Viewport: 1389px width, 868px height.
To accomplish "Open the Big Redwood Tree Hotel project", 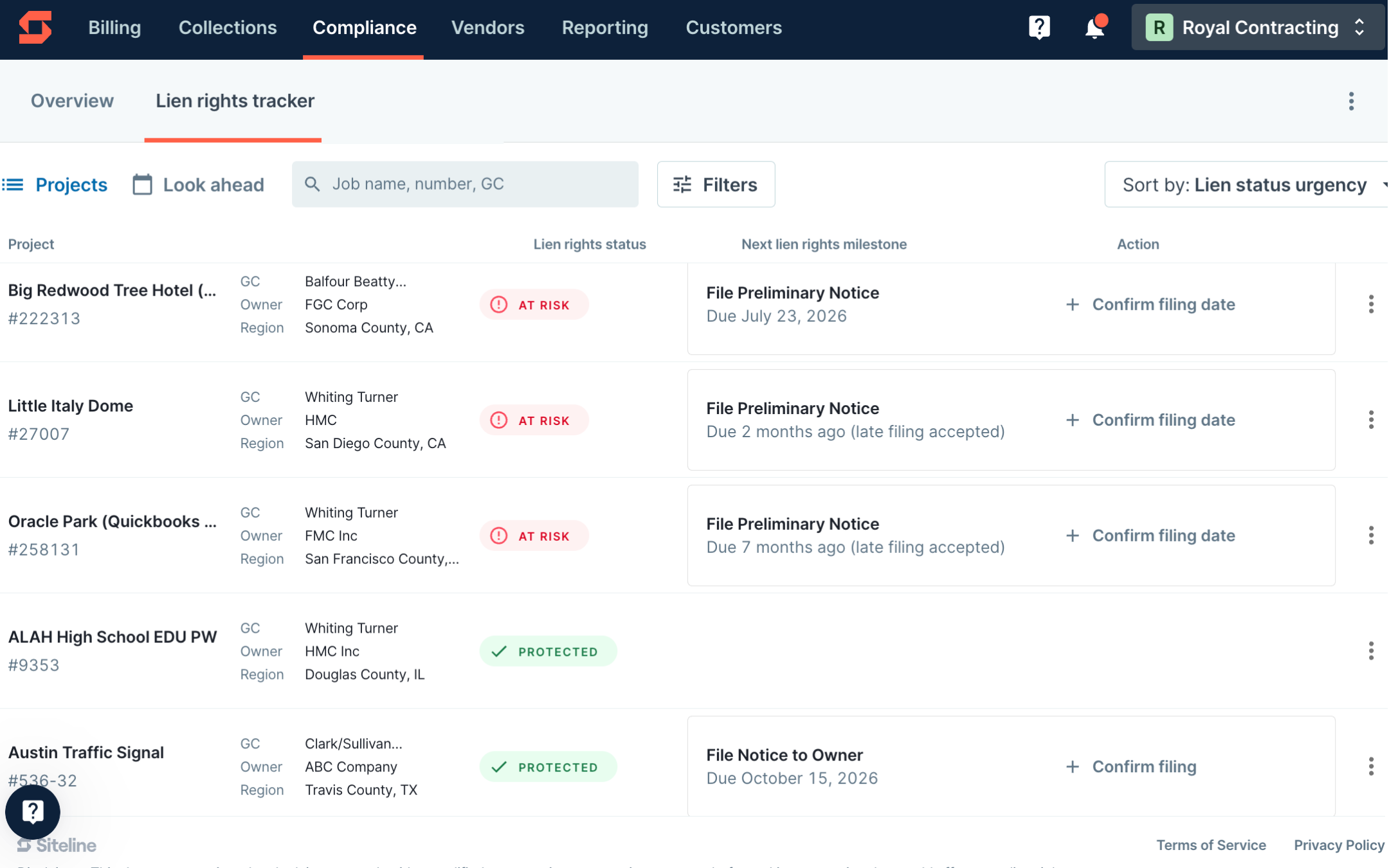I will pyautogui.click(x=112, y=291).
